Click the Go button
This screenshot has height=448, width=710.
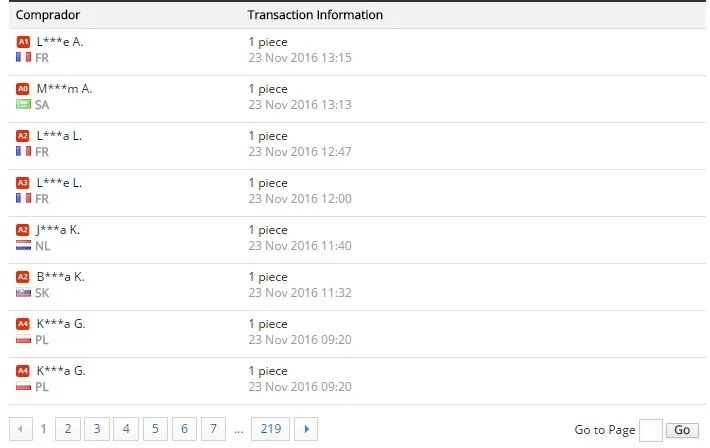pos(682,430)
